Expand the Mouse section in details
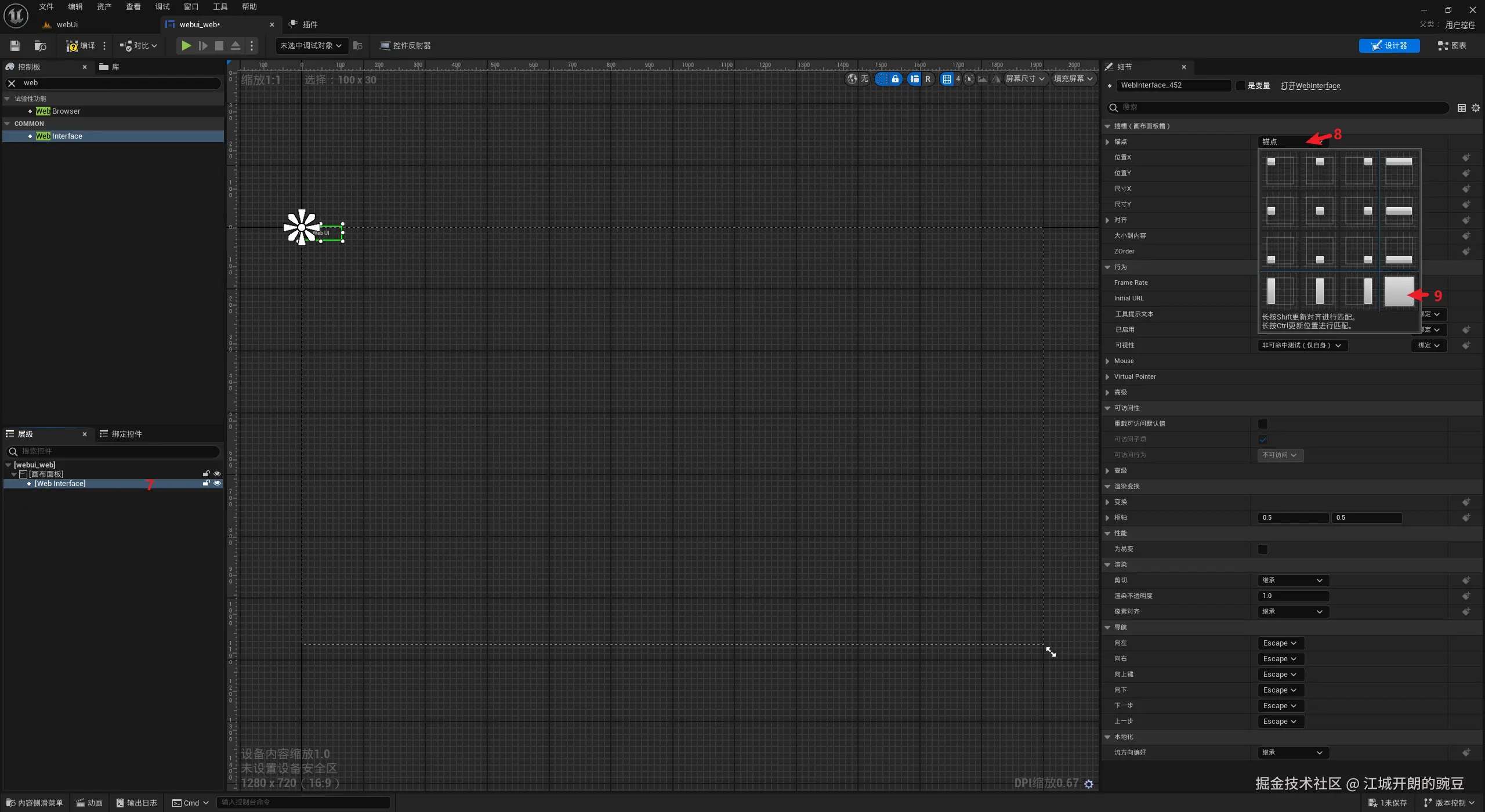This screenshot has height=812, width=1485. pos(1107,361)
